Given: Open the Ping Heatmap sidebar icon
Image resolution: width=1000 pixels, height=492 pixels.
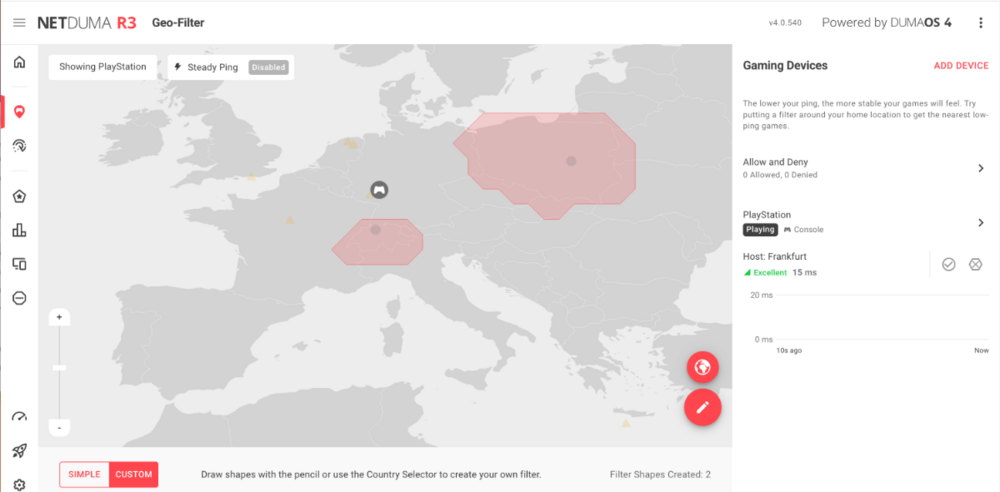Looking at the screenshot, I should [x=19, y=146].
